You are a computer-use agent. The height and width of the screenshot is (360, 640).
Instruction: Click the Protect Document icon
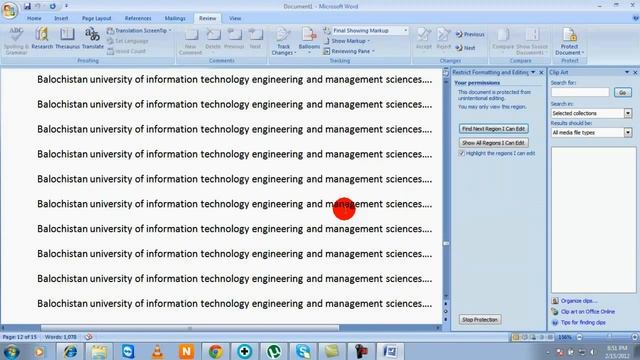point(569,41)
